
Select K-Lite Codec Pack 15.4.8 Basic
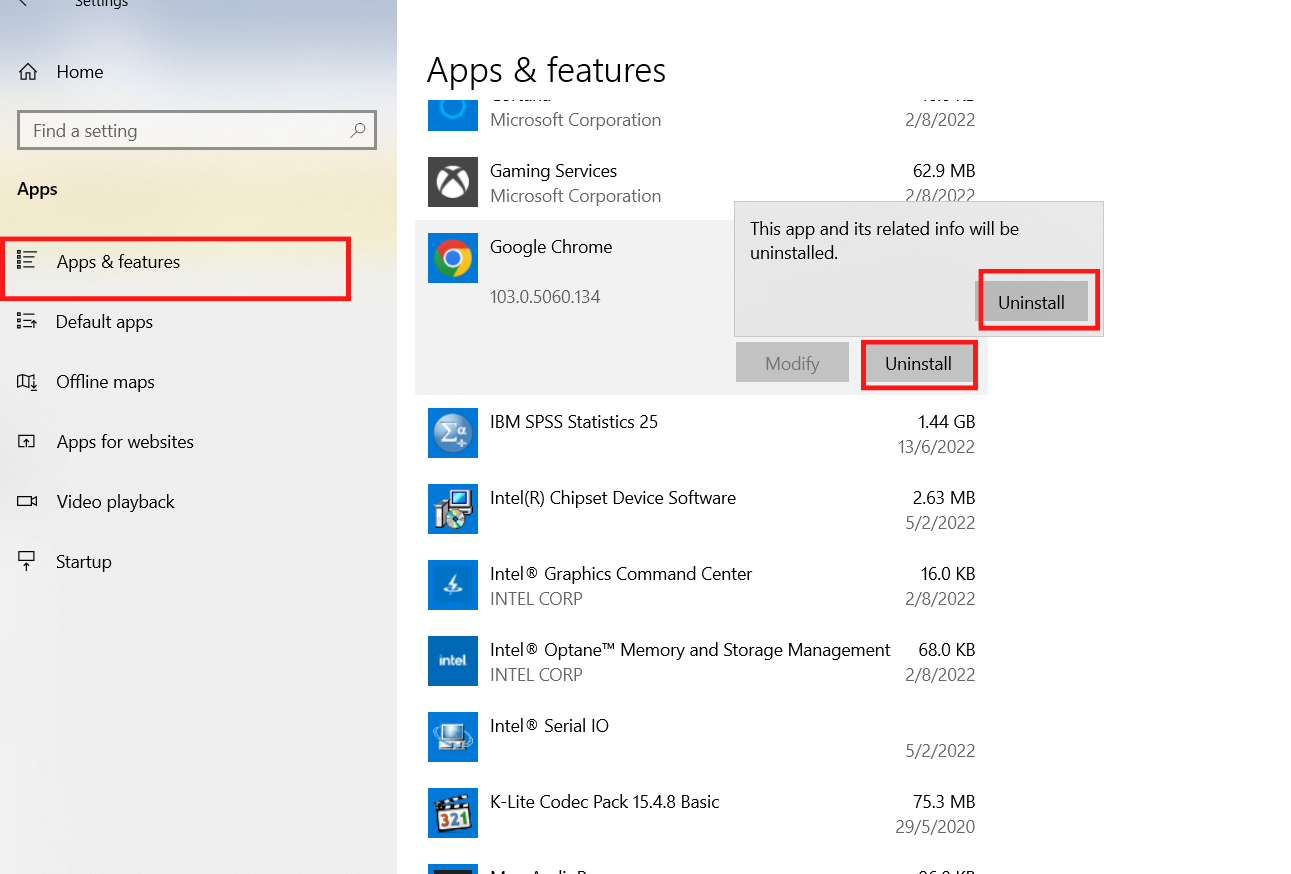pyautogui.click(x=605, y=802)
